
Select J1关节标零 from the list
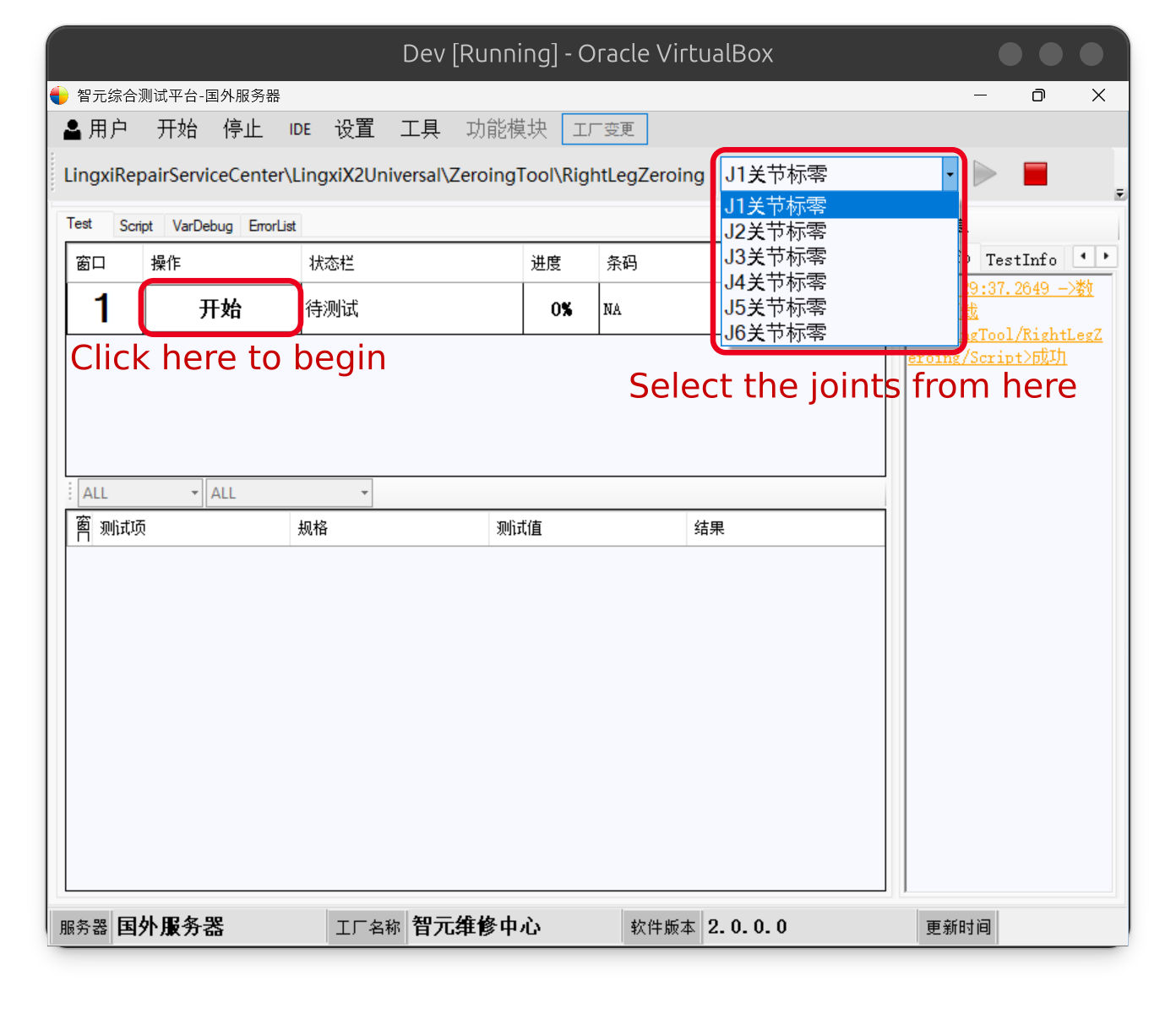(x=840, y=205)
